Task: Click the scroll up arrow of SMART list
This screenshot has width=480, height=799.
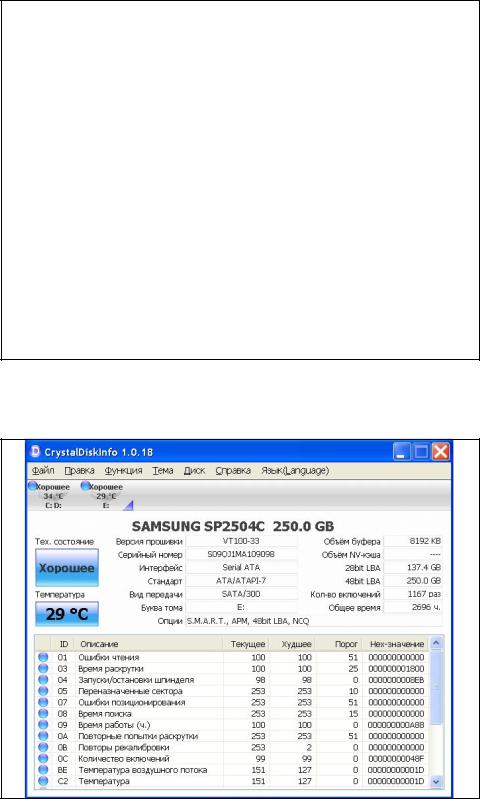Action: [436, 643]
